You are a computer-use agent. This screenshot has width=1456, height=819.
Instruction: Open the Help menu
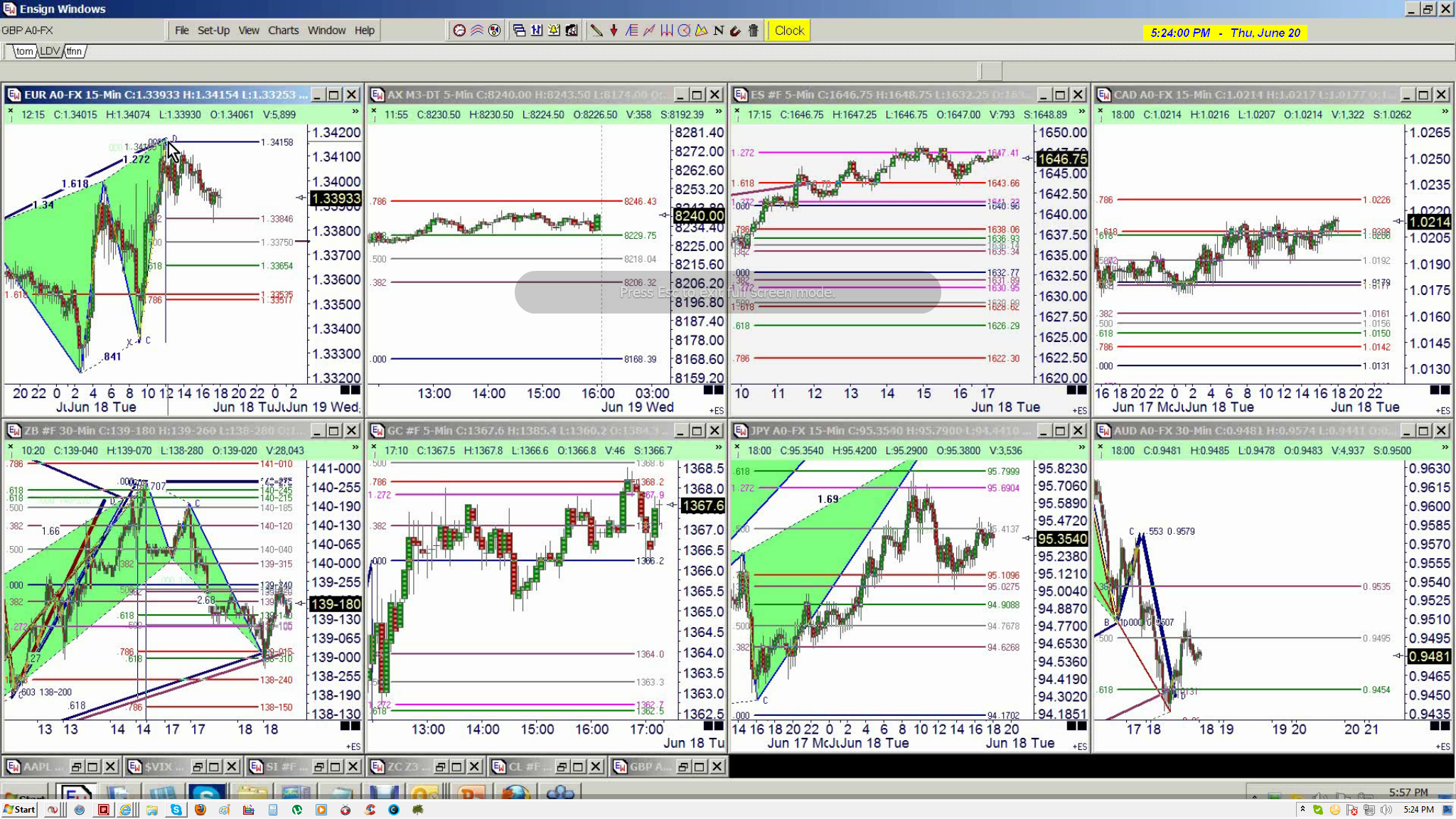click(365, 31)
